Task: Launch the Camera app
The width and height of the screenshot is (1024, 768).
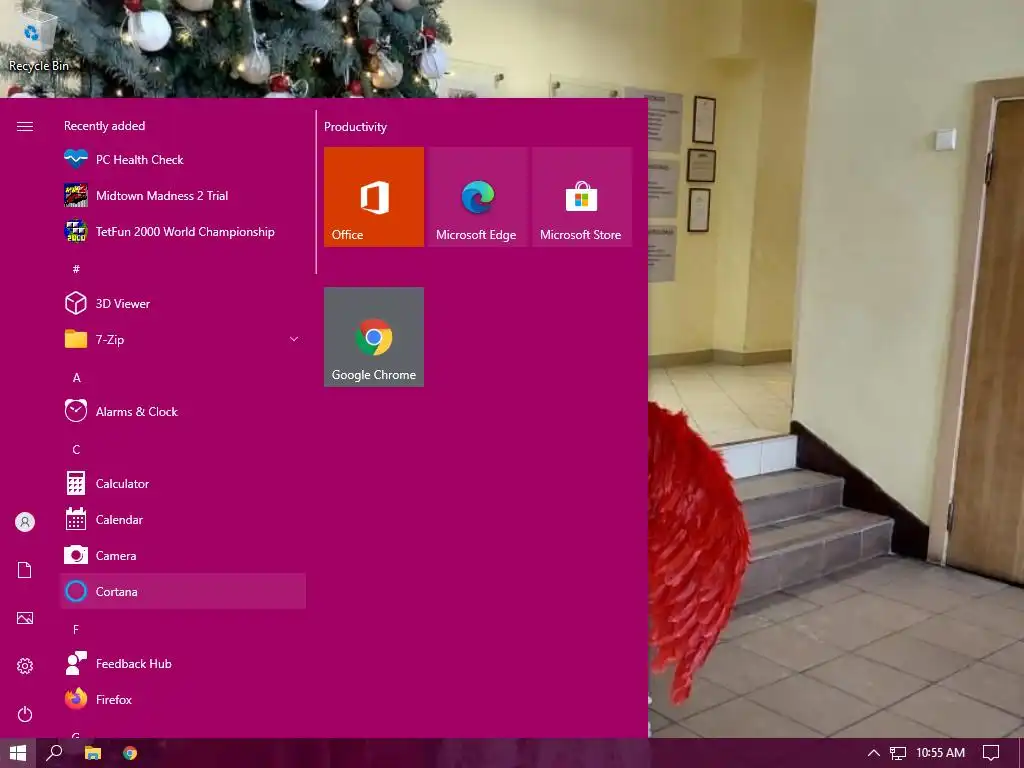Action: click(183, 555)
